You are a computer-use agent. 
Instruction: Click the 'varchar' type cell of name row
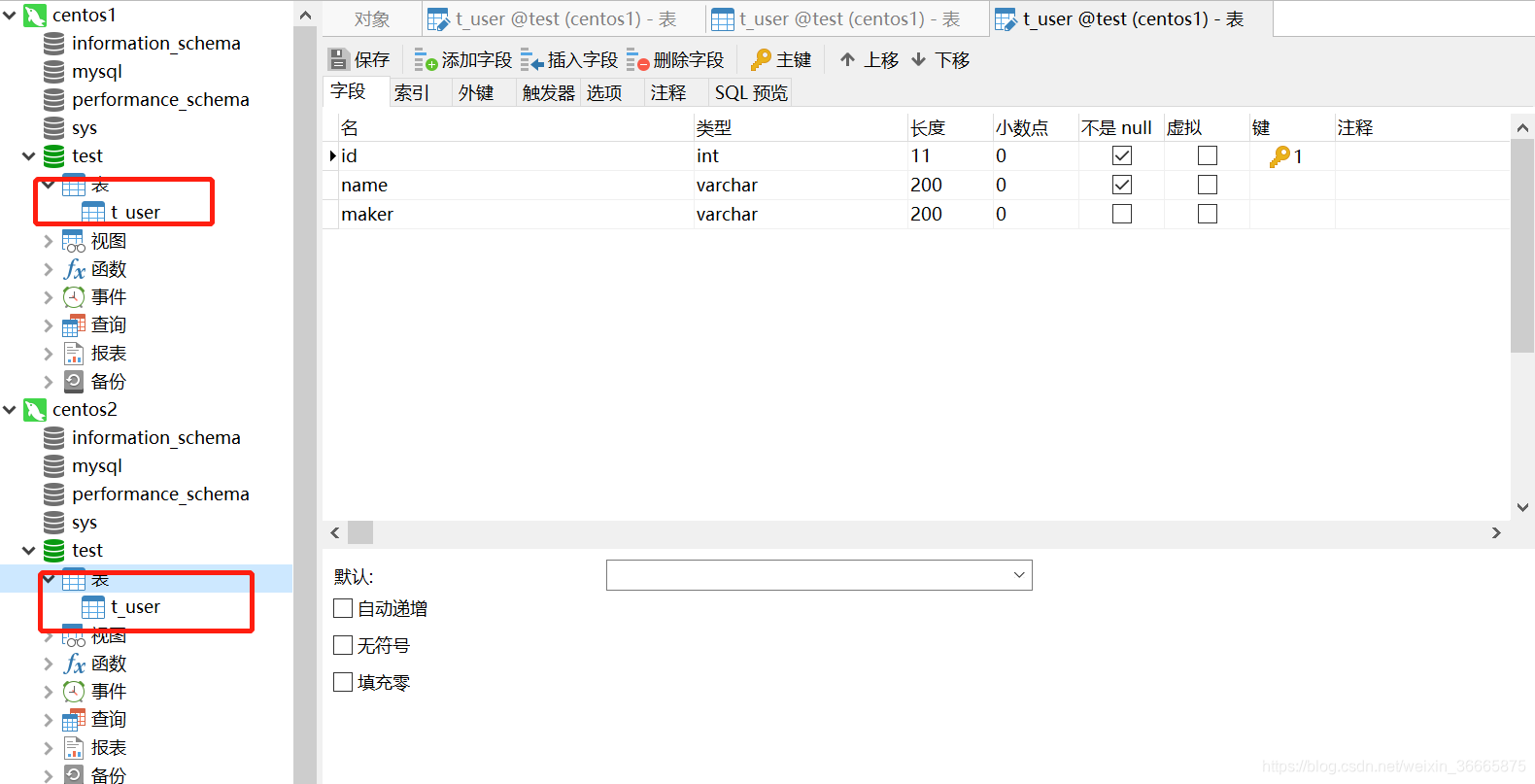click(800, 185)
